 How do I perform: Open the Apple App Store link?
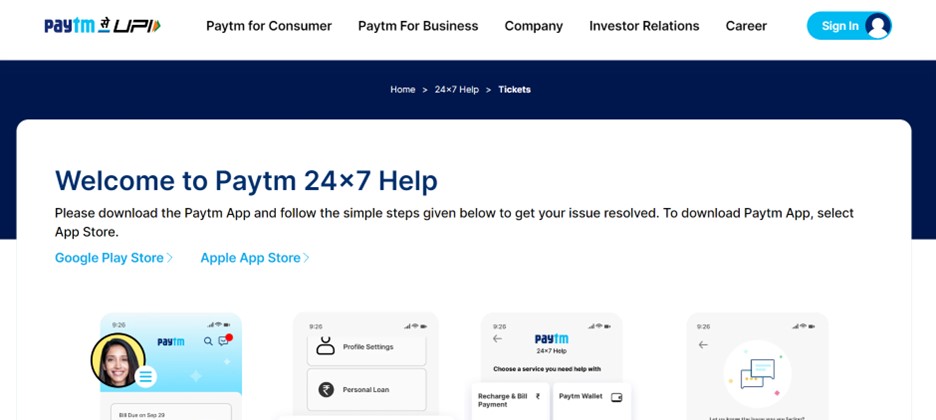click(251, 258)
